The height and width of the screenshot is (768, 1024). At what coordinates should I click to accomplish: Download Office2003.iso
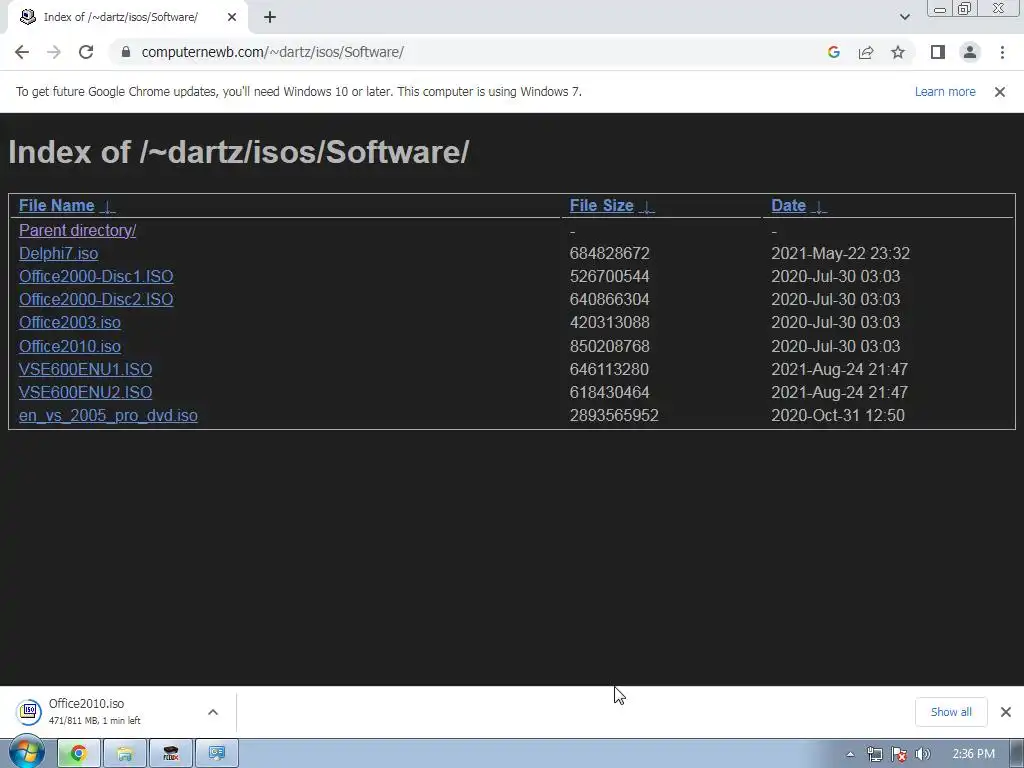70,323
